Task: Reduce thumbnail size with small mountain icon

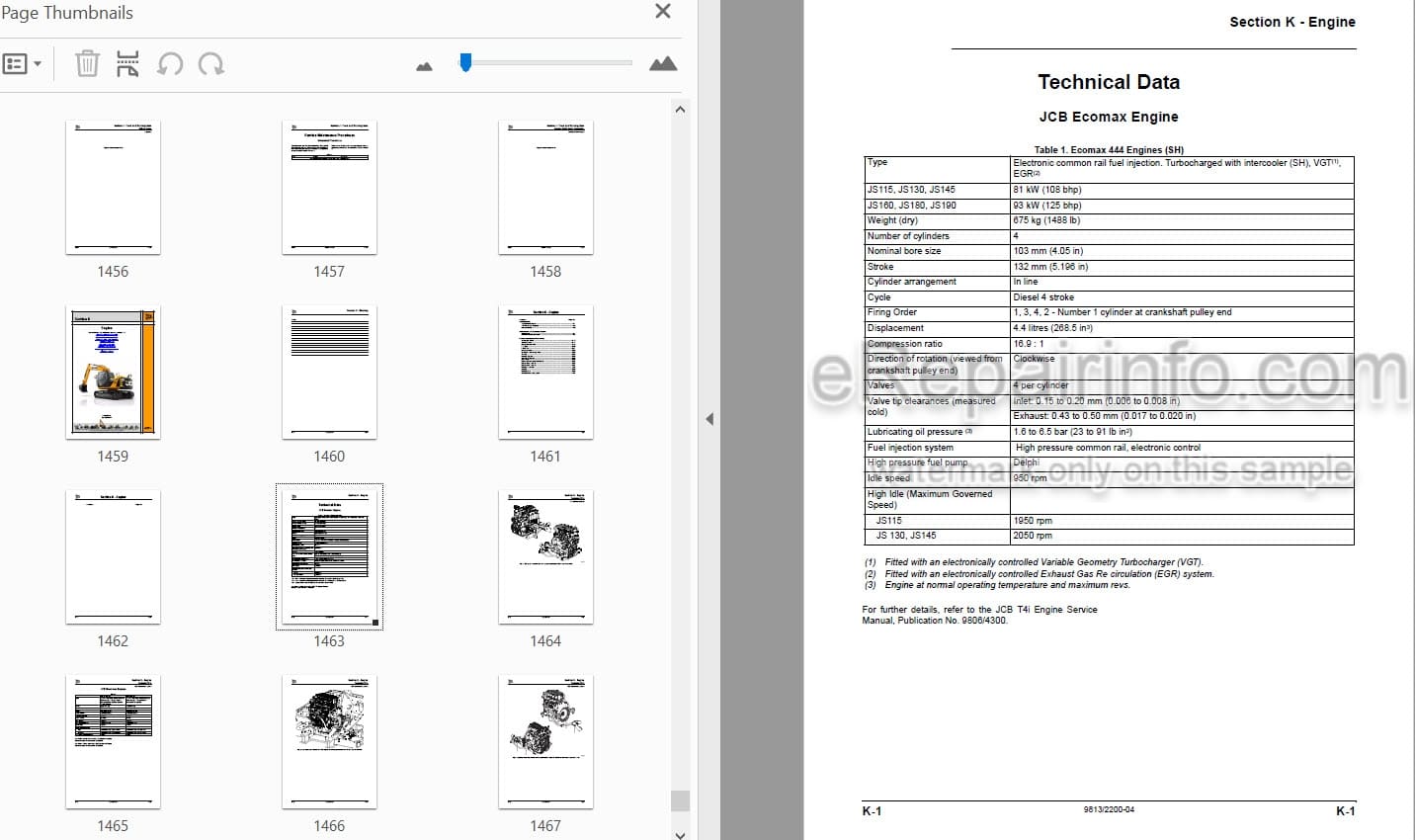Action: [x=425, y=66]
